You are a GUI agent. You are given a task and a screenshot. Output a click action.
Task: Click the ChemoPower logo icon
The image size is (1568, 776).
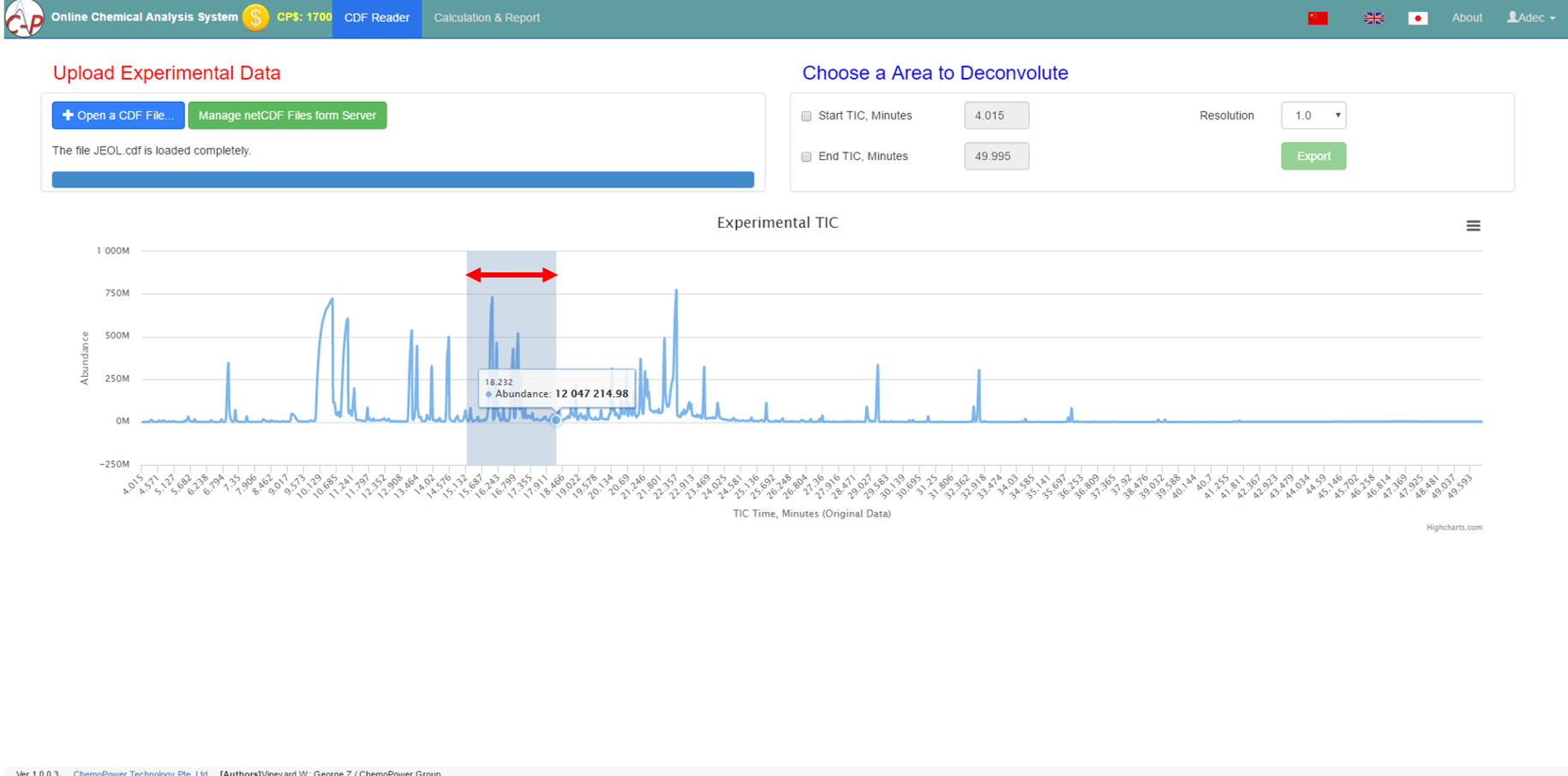coord(24,18)
